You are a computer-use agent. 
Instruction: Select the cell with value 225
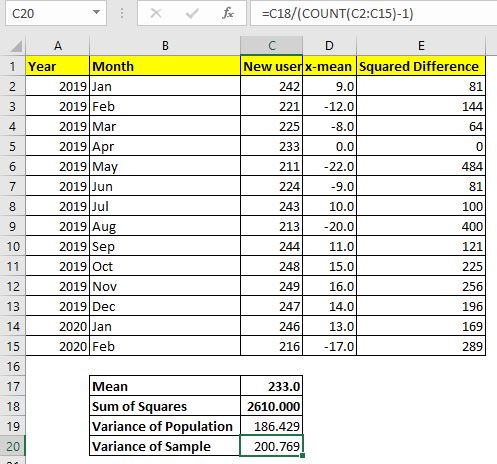[271, 126]
